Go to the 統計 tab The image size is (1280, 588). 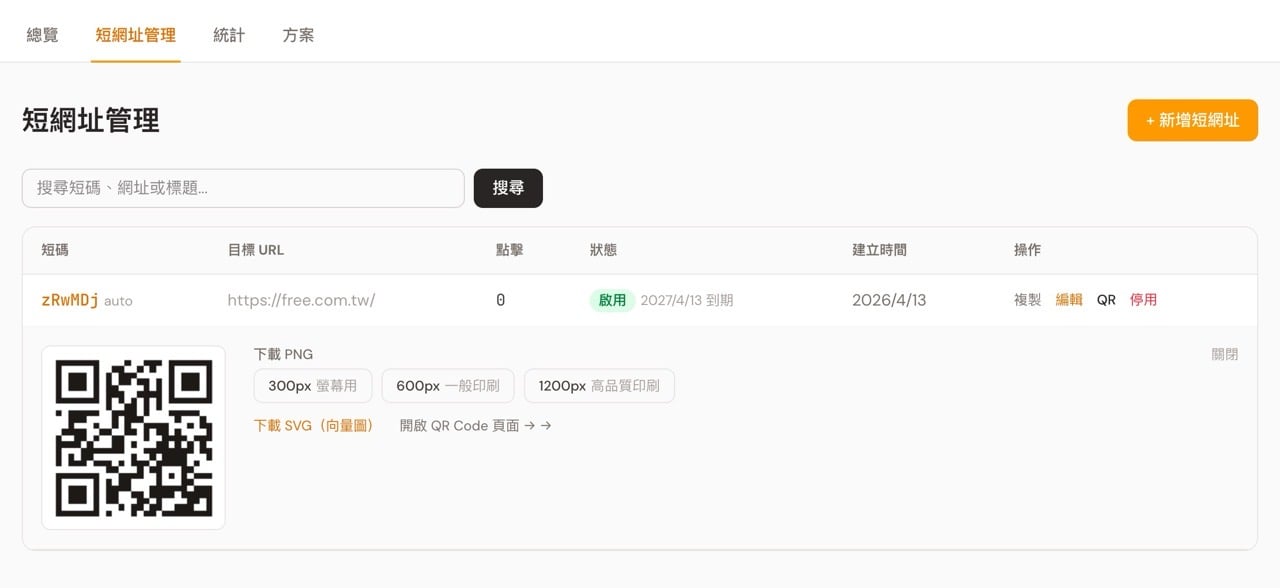pyautogui.click(x=229, y=35)
